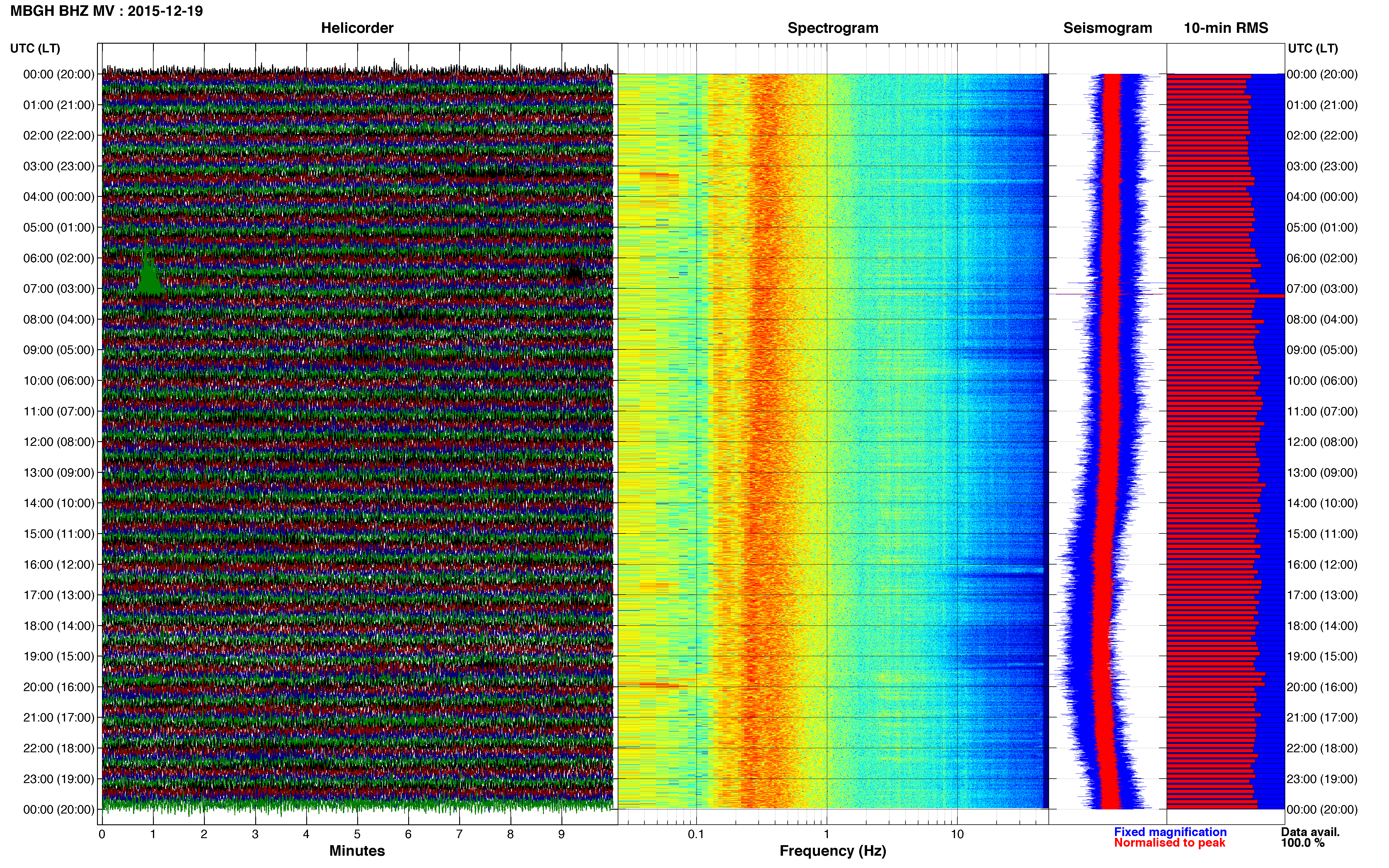Click the Helicorder-side '06:00 (02:00)' time label
The image size is (1389, 868).
pyautogui.click(x=59, y=258)
